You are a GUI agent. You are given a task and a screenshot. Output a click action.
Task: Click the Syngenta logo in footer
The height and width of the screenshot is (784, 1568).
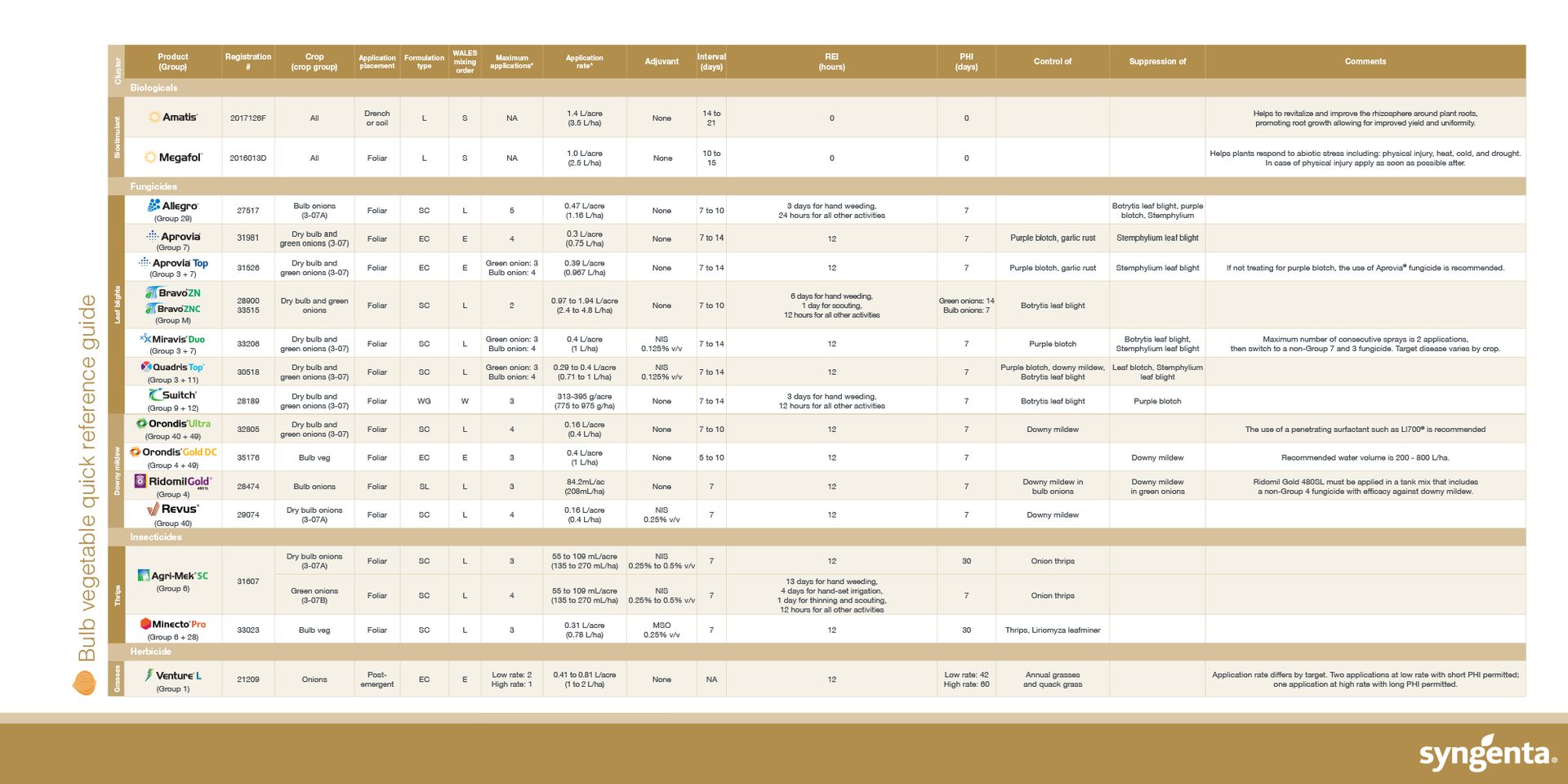1487,753
